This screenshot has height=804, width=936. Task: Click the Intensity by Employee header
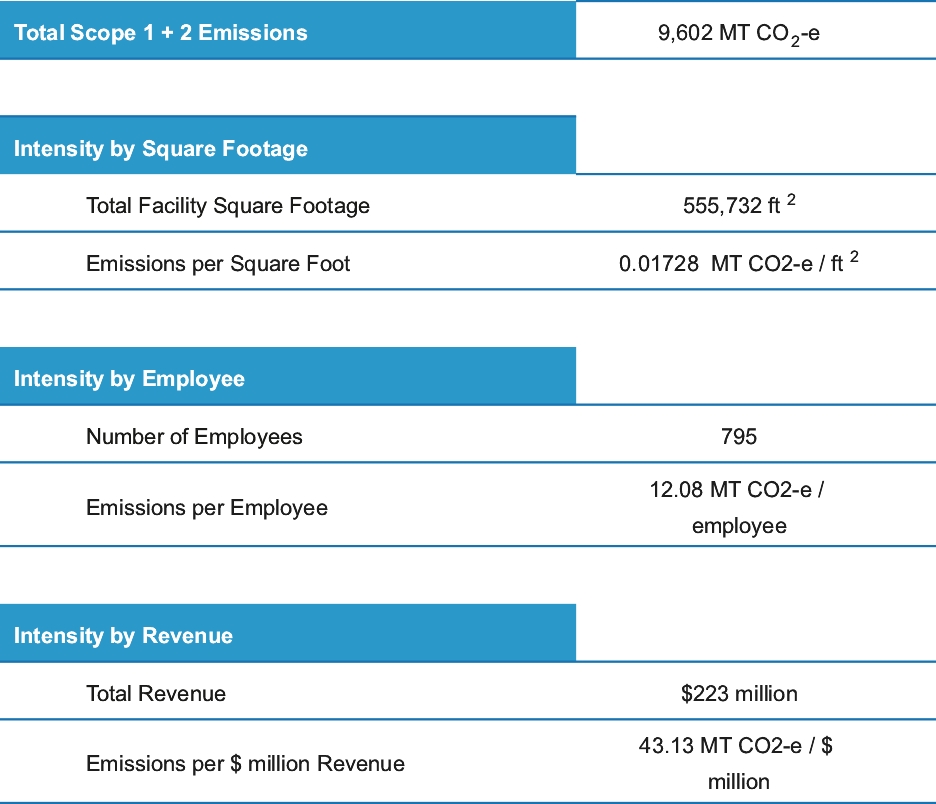[130, 379]
